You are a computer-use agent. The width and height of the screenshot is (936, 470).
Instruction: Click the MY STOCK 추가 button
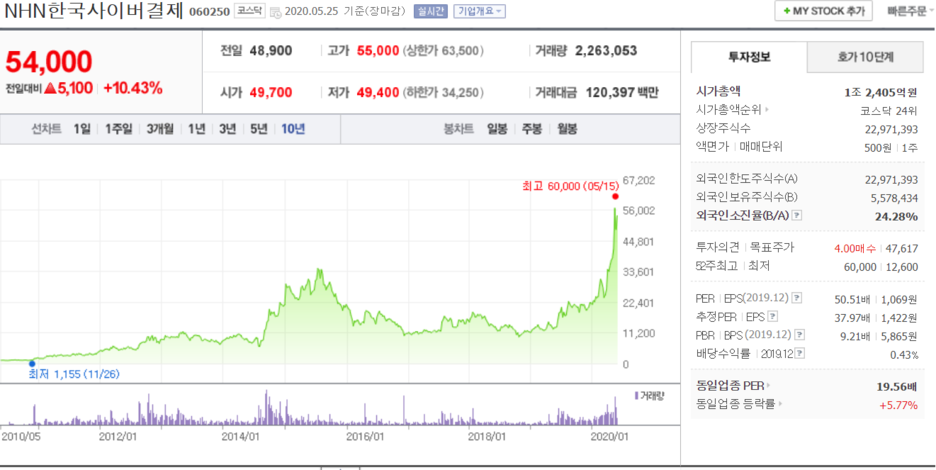click(823, 11)
